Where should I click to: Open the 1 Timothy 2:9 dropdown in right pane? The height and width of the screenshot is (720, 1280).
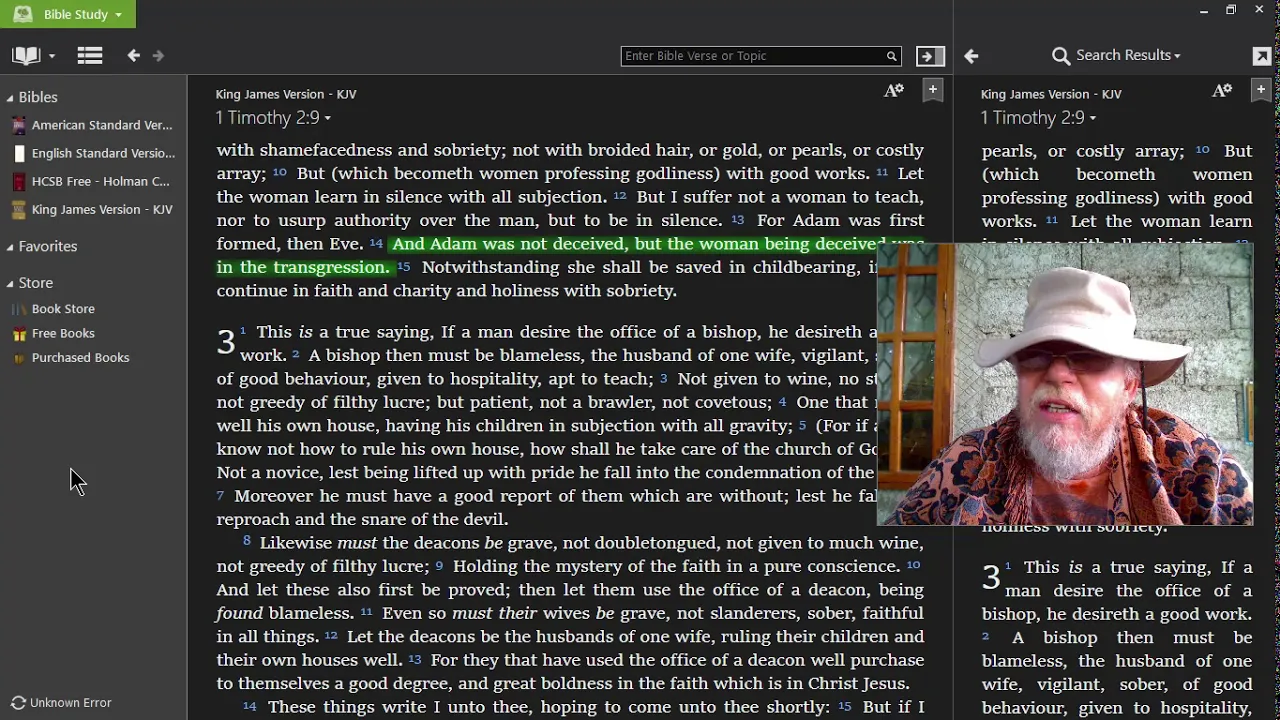[1038, 118]
